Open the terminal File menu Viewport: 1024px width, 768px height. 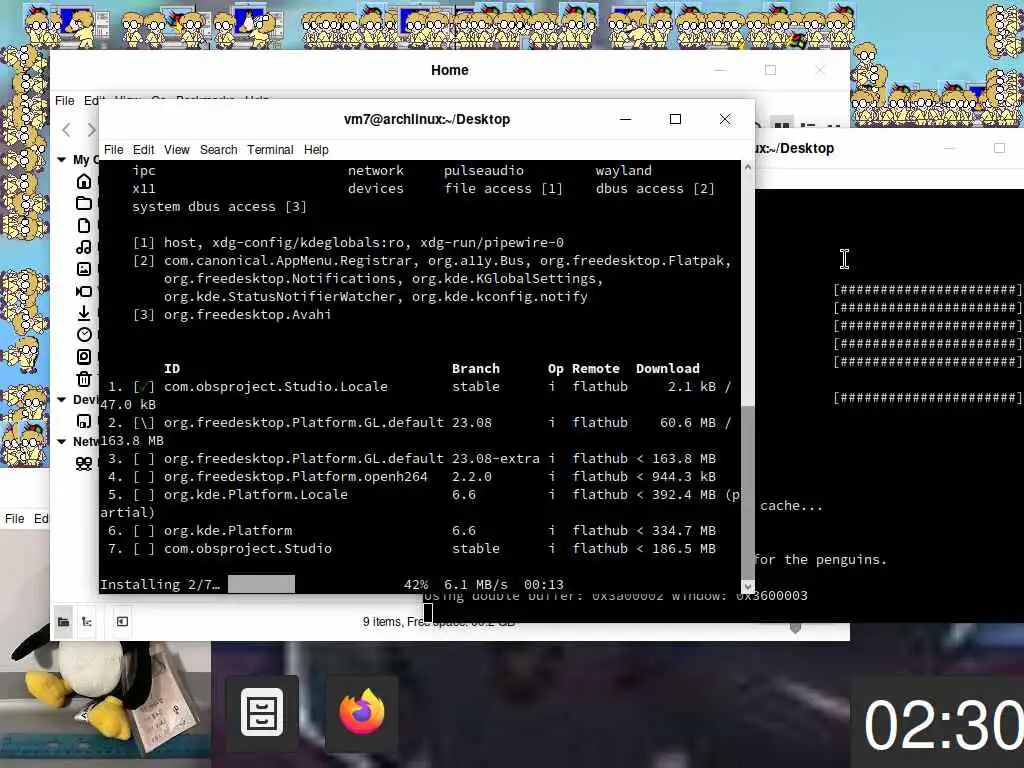(114, 150)
